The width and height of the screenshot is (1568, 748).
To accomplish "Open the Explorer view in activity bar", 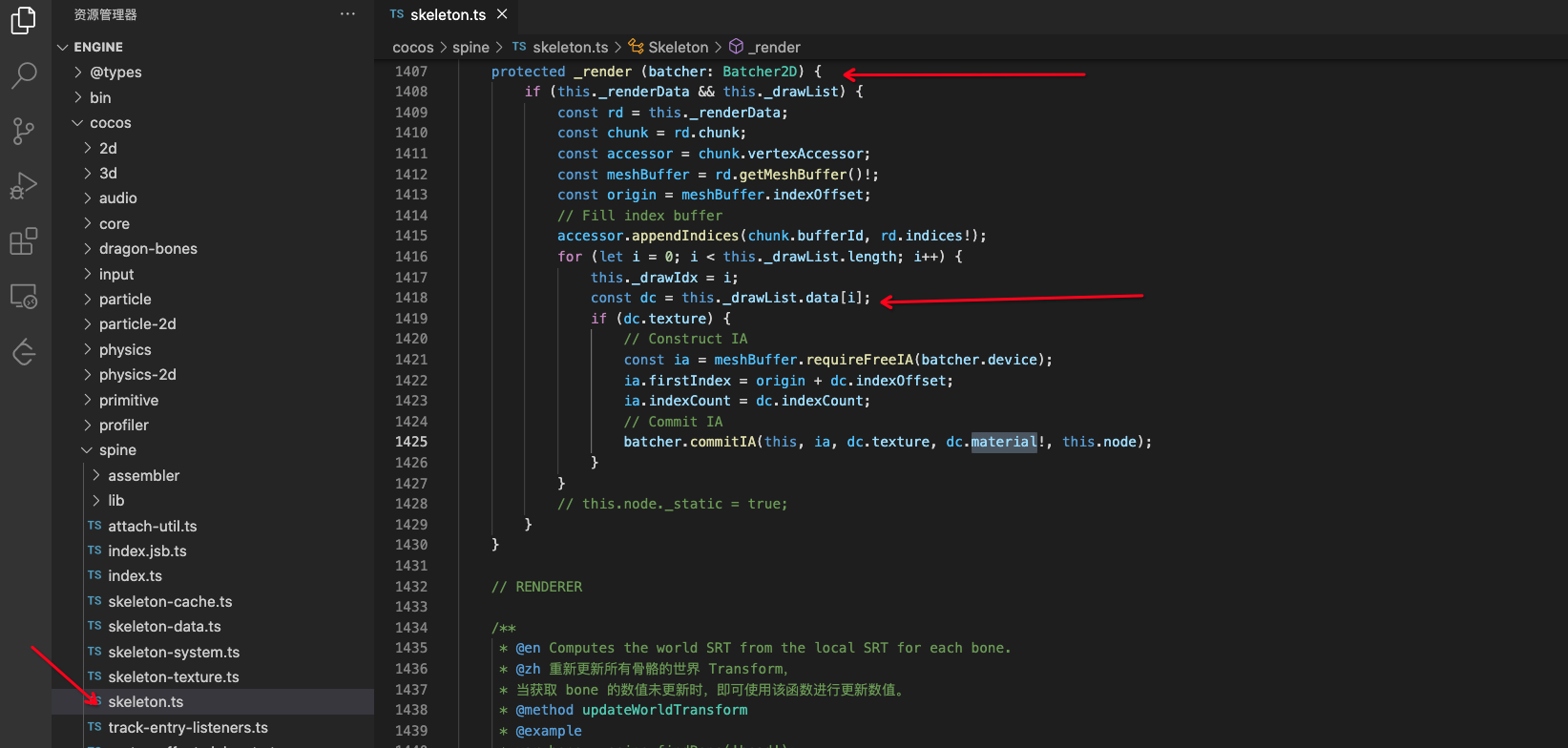I will tap(24, 20).
